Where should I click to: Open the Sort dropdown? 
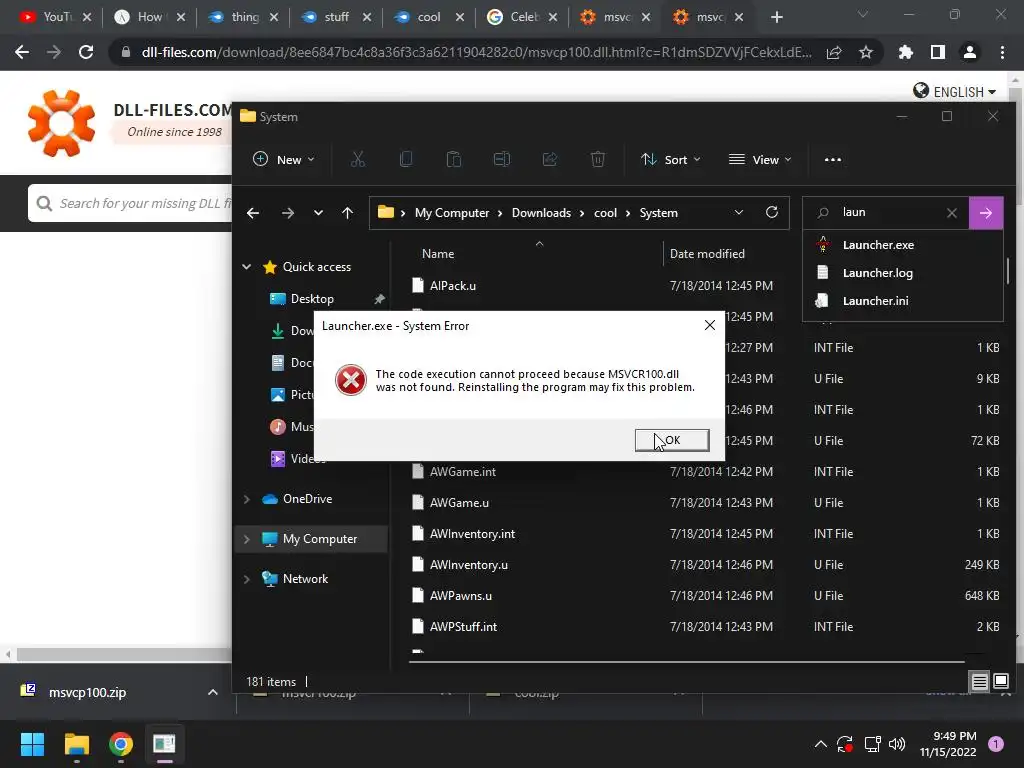pyautogui.click(x=671, y=159)
